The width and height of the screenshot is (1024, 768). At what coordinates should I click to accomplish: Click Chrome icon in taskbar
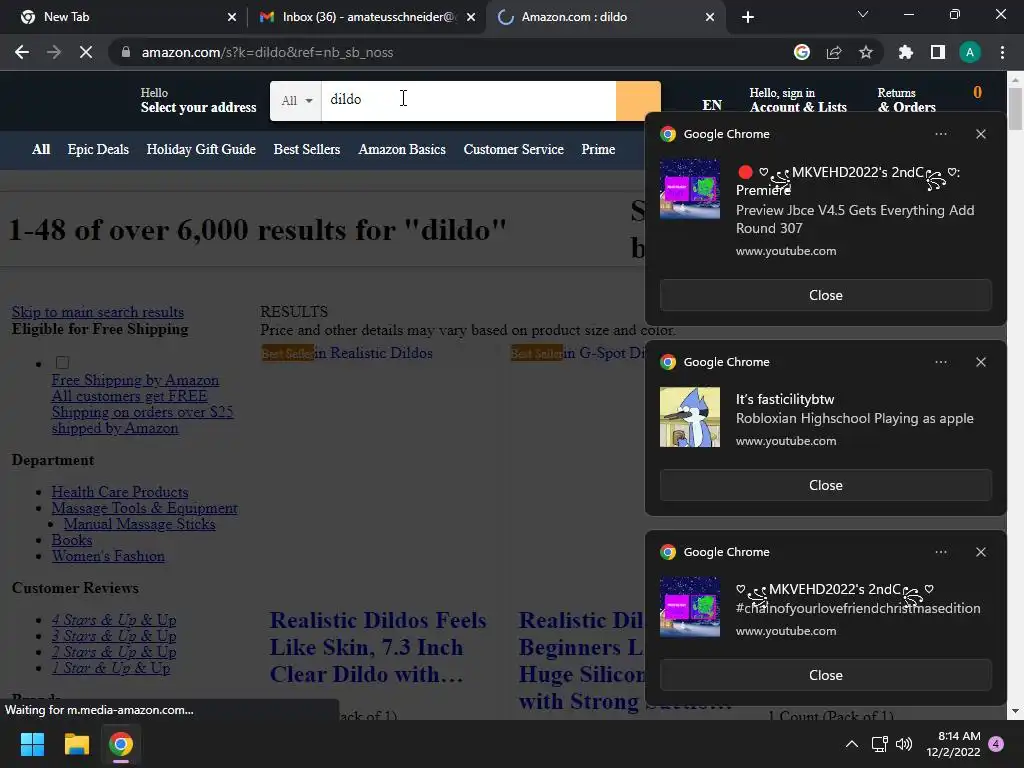121,744
